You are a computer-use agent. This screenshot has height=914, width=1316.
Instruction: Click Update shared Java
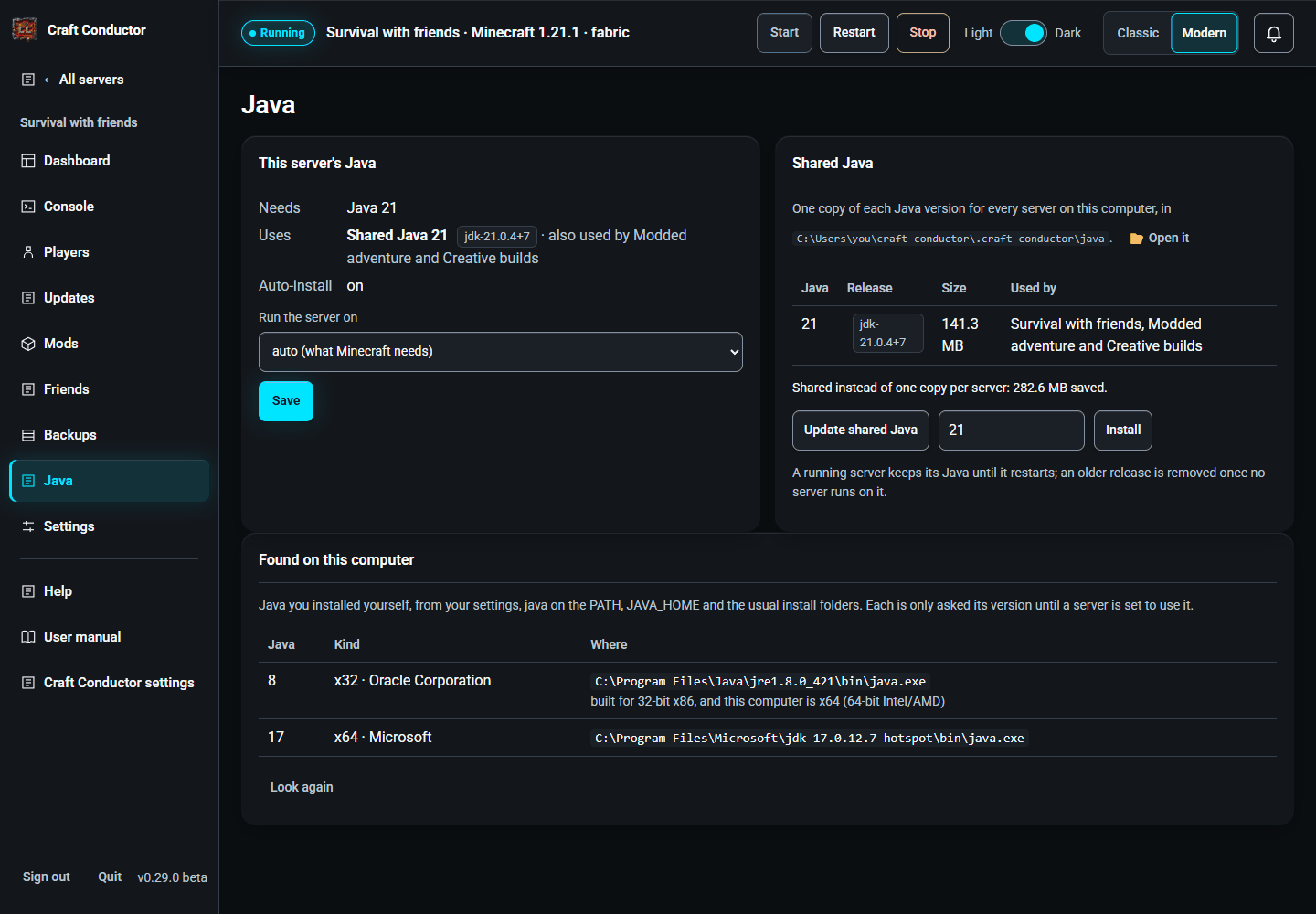pyautogui.click(x=861, y=430)
